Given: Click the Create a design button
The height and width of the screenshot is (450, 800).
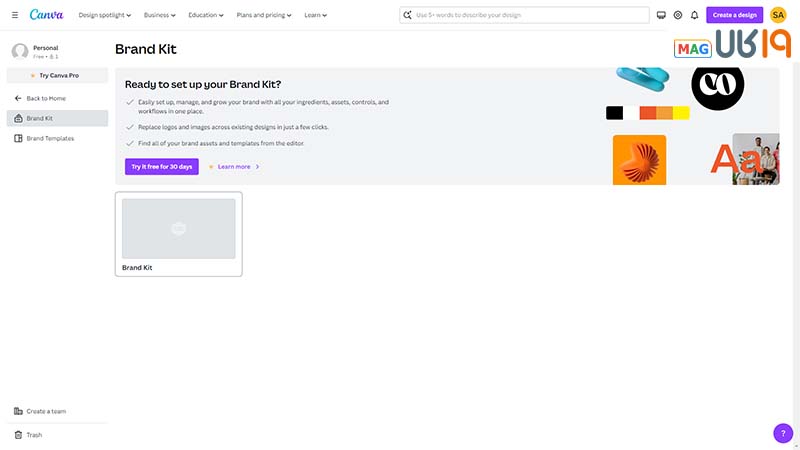Looking at the screenshot, I should click(x=735, y=15).
